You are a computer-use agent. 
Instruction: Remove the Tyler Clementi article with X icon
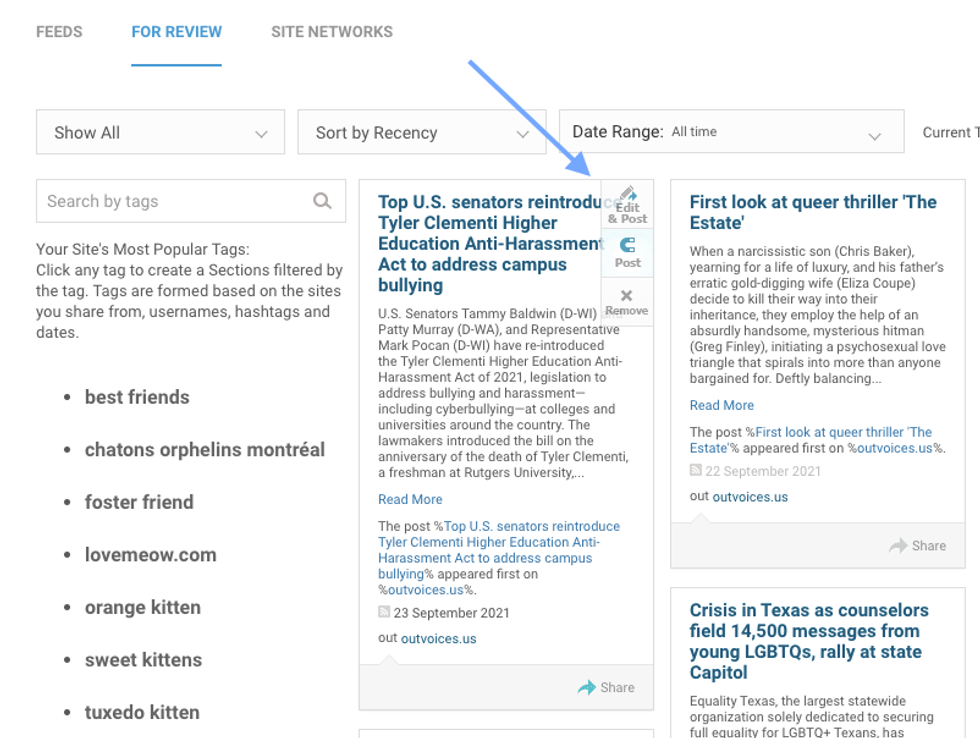point(627,296)
